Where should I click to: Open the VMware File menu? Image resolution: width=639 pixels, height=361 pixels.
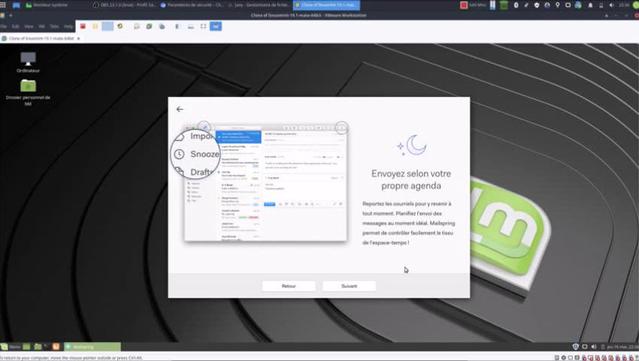[x=4, y=26]
